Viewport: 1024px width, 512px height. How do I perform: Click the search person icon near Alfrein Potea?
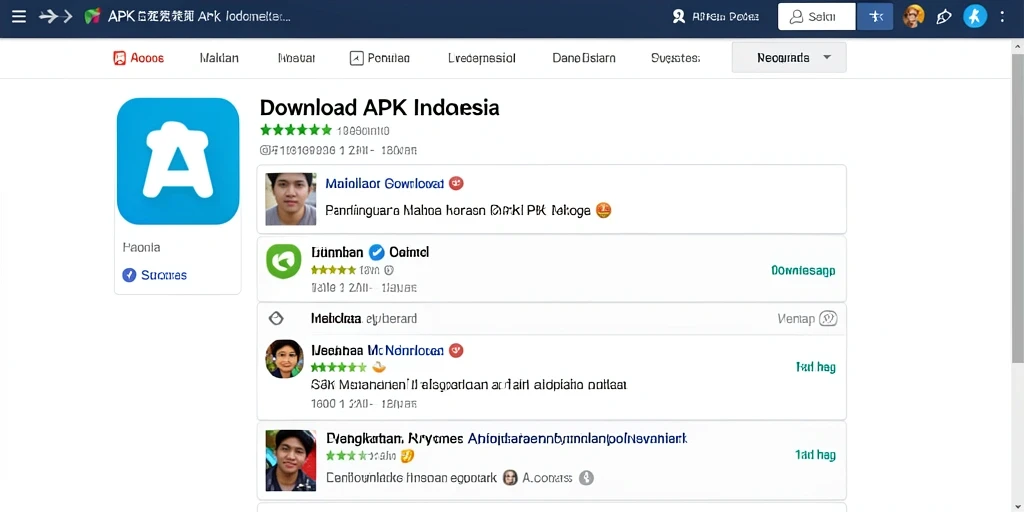[679, 16]
